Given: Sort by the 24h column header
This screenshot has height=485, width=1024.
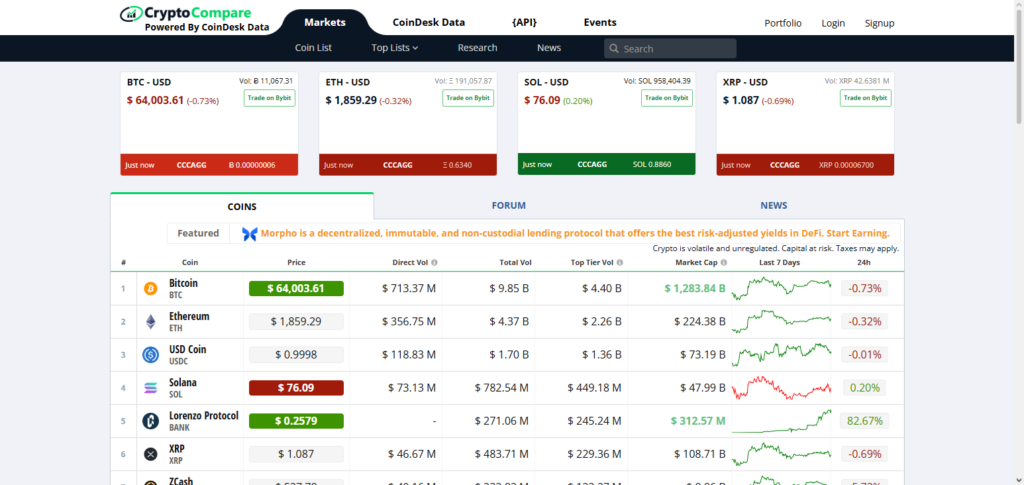Looking at the screenshot, I should point(864,262).
